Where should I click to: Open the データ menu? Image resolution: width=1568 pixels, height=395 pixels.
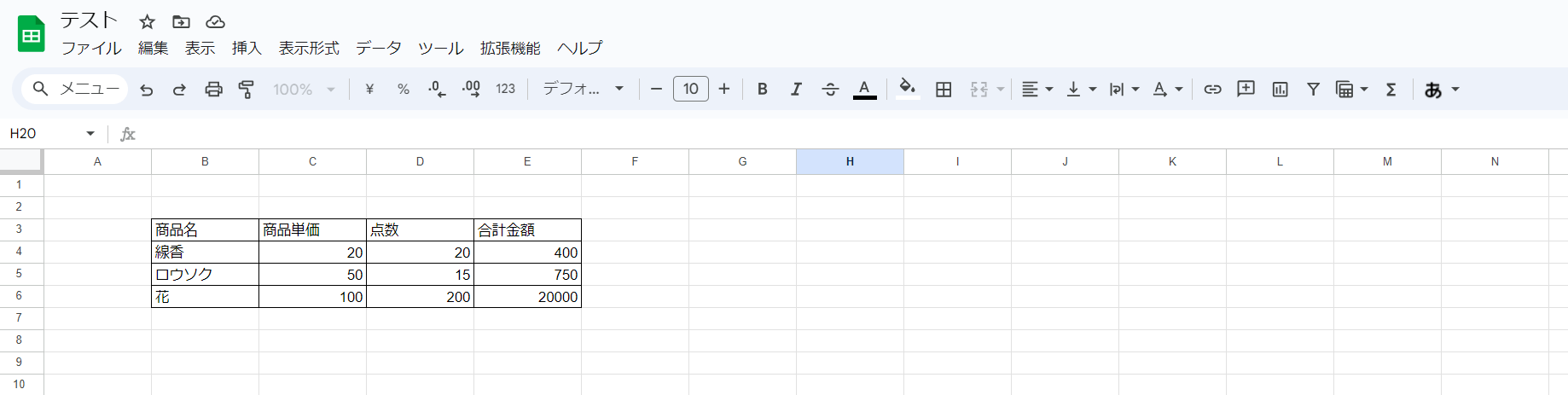click(379, 49)
